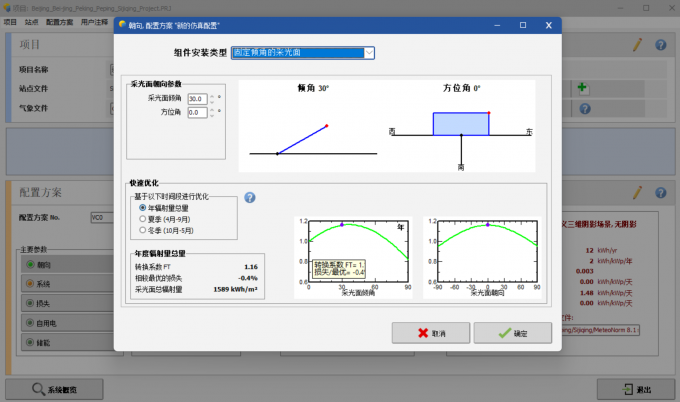Close the orientation dialog with the X button
The width and height of the screenshot is (680, 402).
[x=549, y=25]
